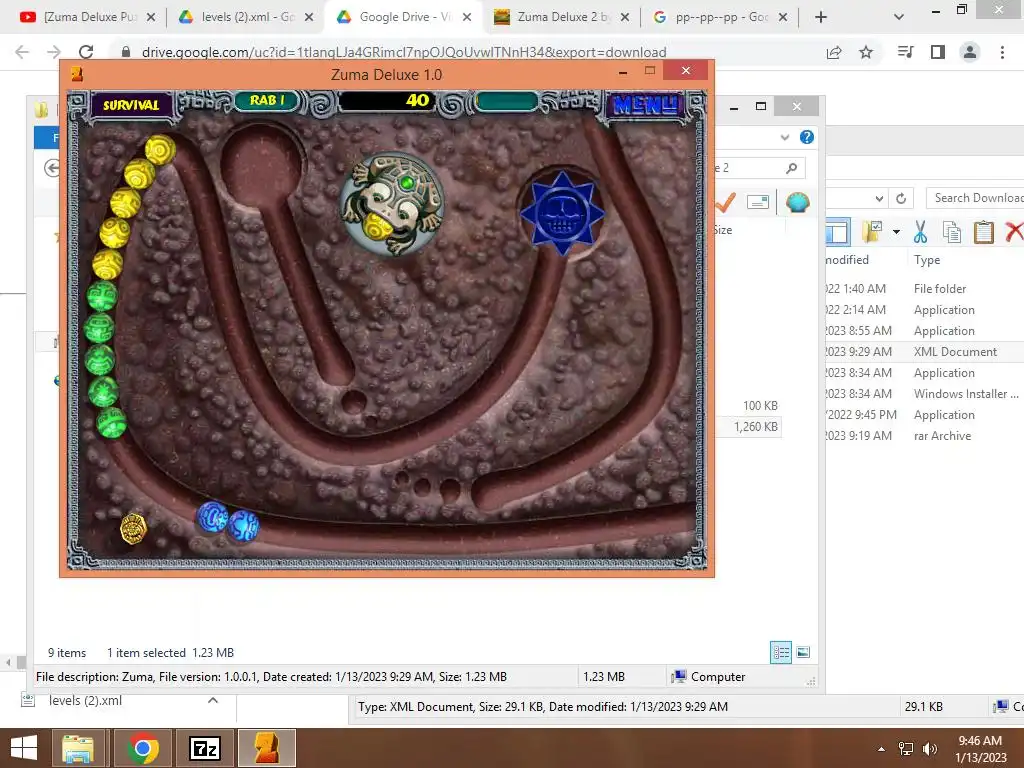Click the orange checkmark toolbar icon
This screenshot has height=768, width=1024.
pyautogui.click(x=725, y=202)
